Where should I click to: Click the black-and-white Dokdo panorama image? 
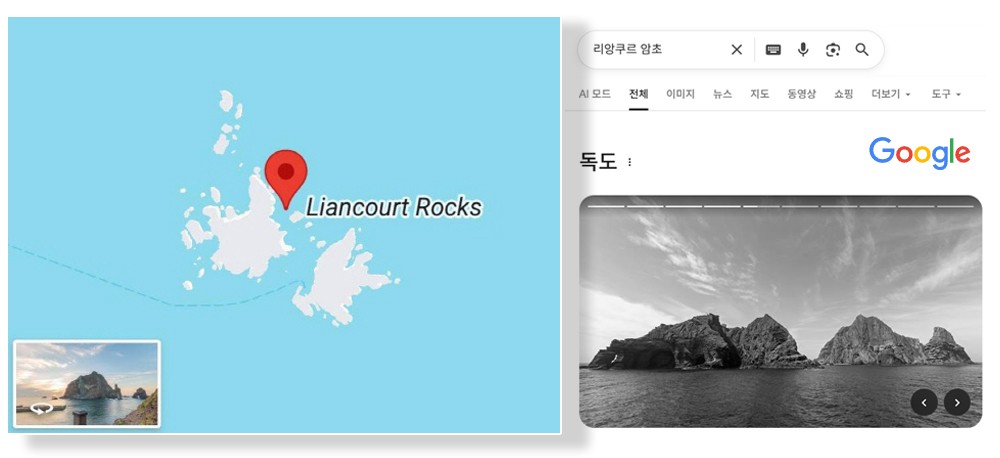tap(780, 311)
